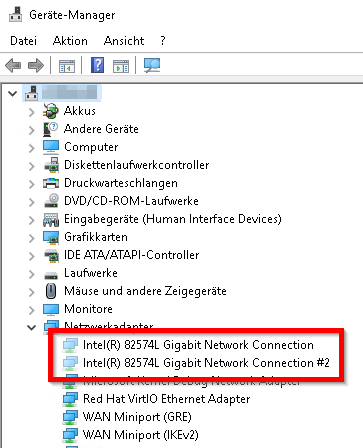This screenshot has width=363, height=448.
Task: Expand the Druckwarteschlangen category
Action: [31, 184]
